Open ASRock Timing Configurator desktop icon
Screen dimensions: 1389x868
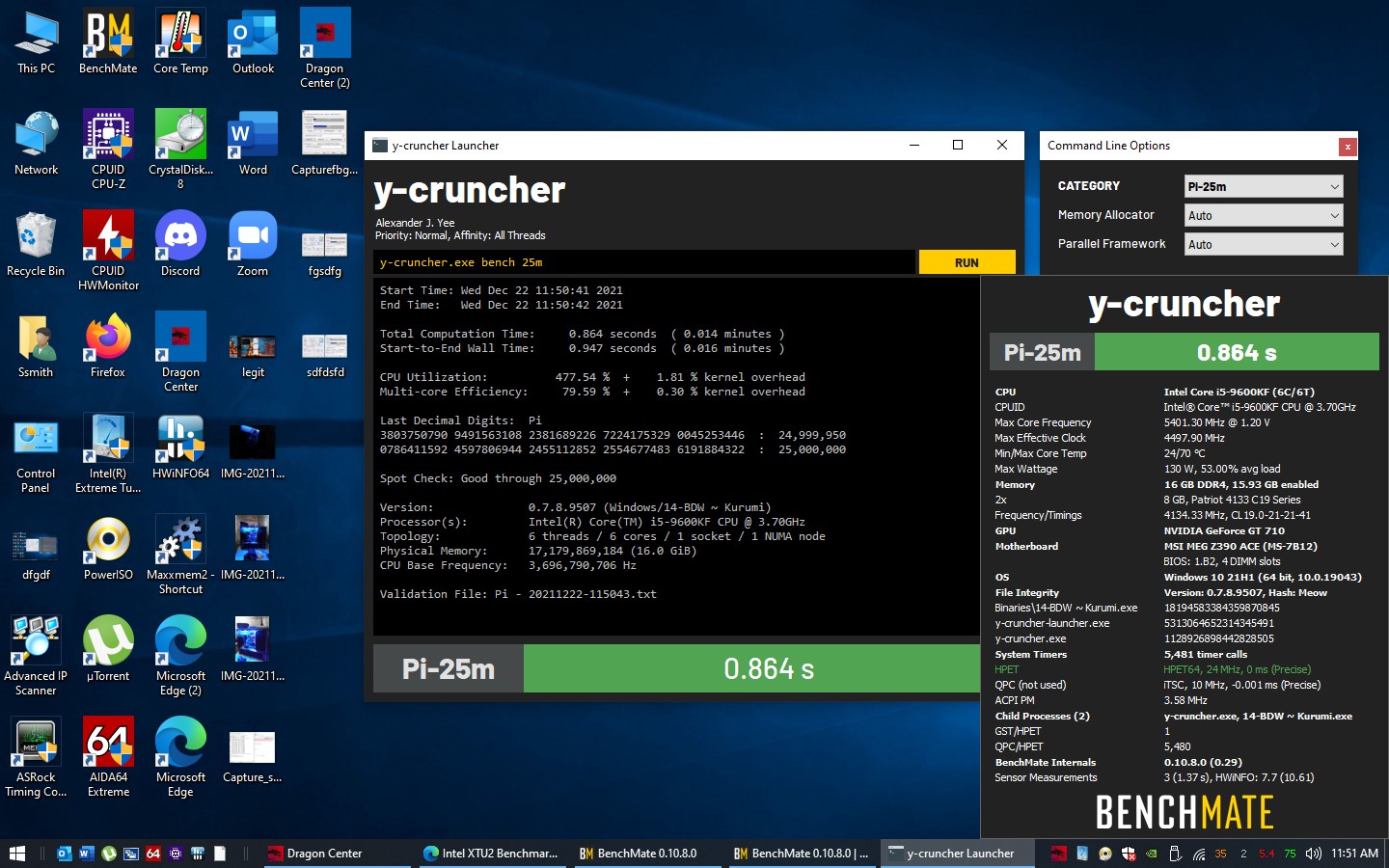click(36, 757)
